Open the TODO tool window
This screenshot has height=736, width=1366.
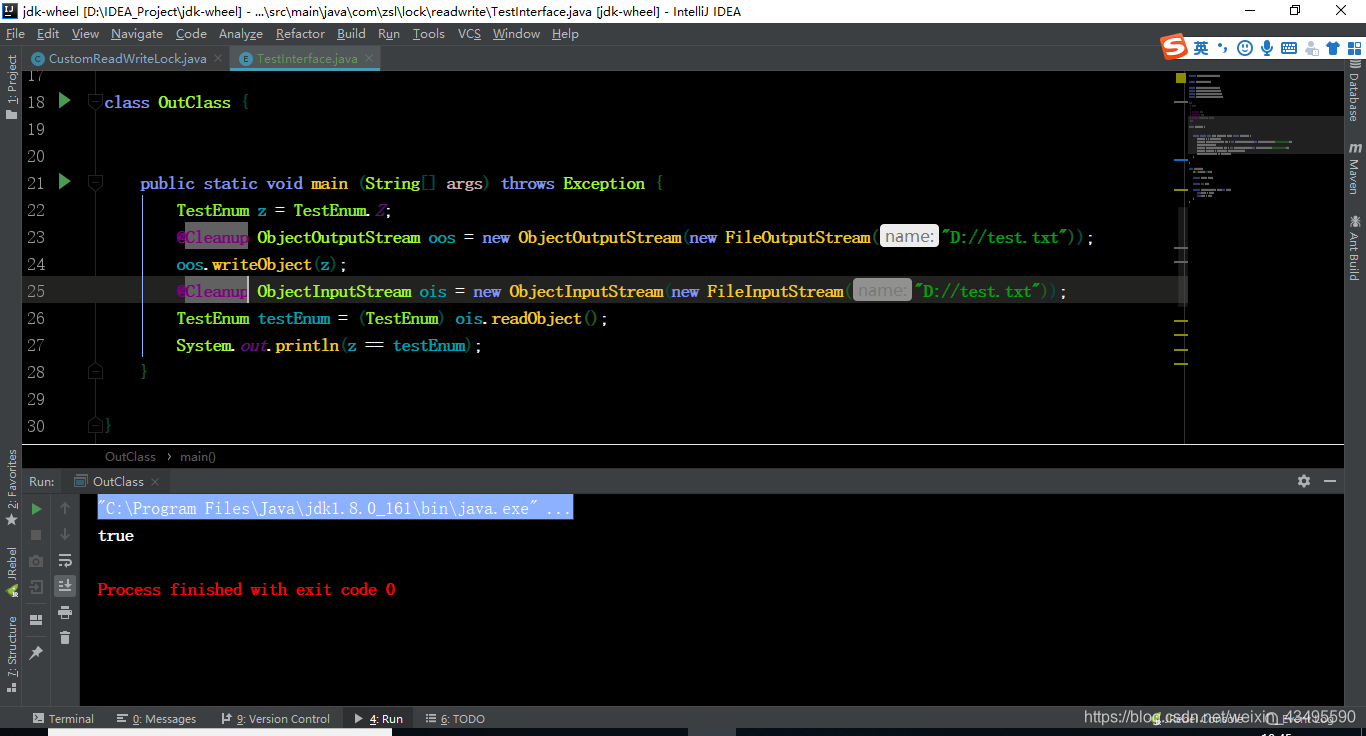tap(455, 719)
